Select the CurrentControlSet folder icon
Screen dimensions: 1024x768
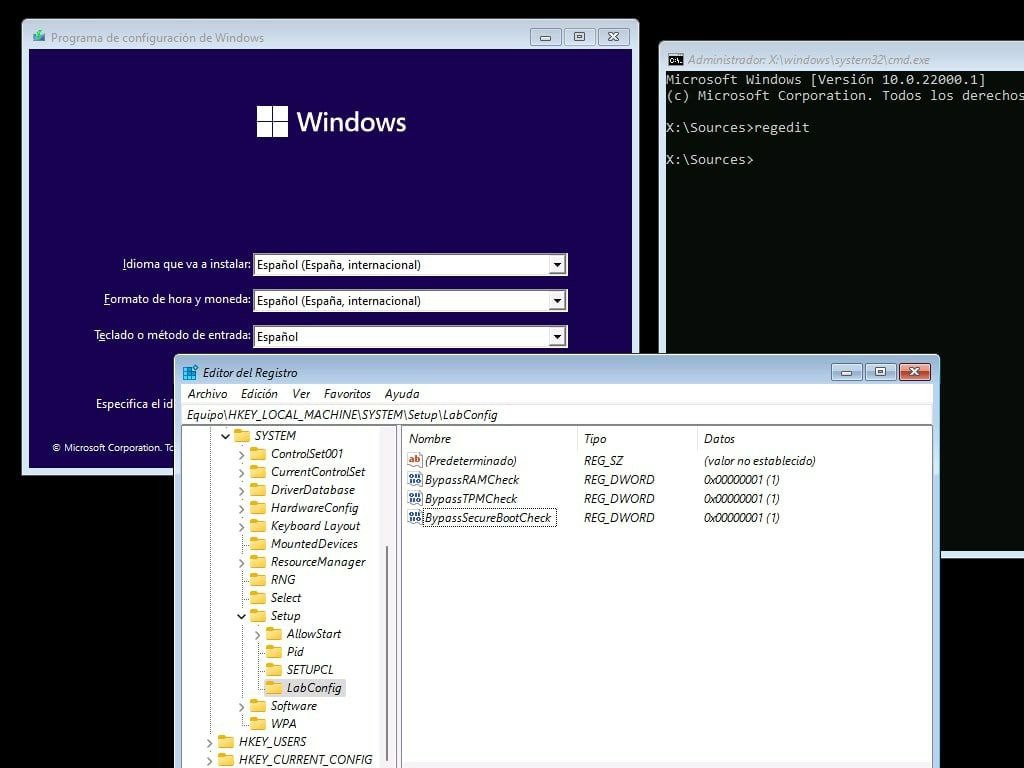259,472
